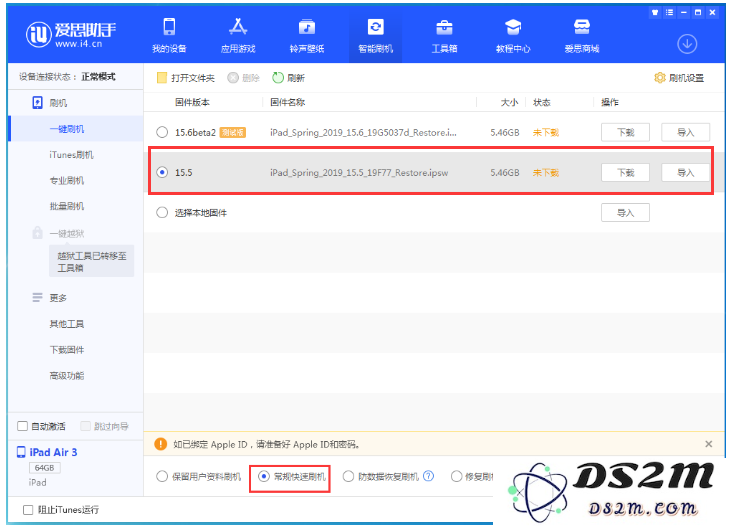Select 批量刷机 in sidebar
The width and height of the screenshot is (731, 526).
click(67, 206)
